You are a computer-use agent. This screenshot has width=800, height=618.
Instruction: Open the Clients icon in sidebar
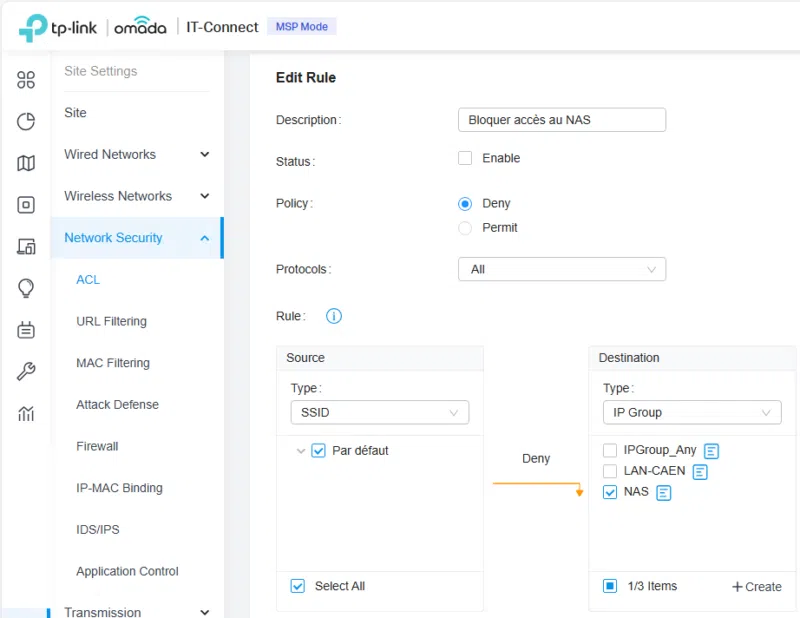click(26, 247)
